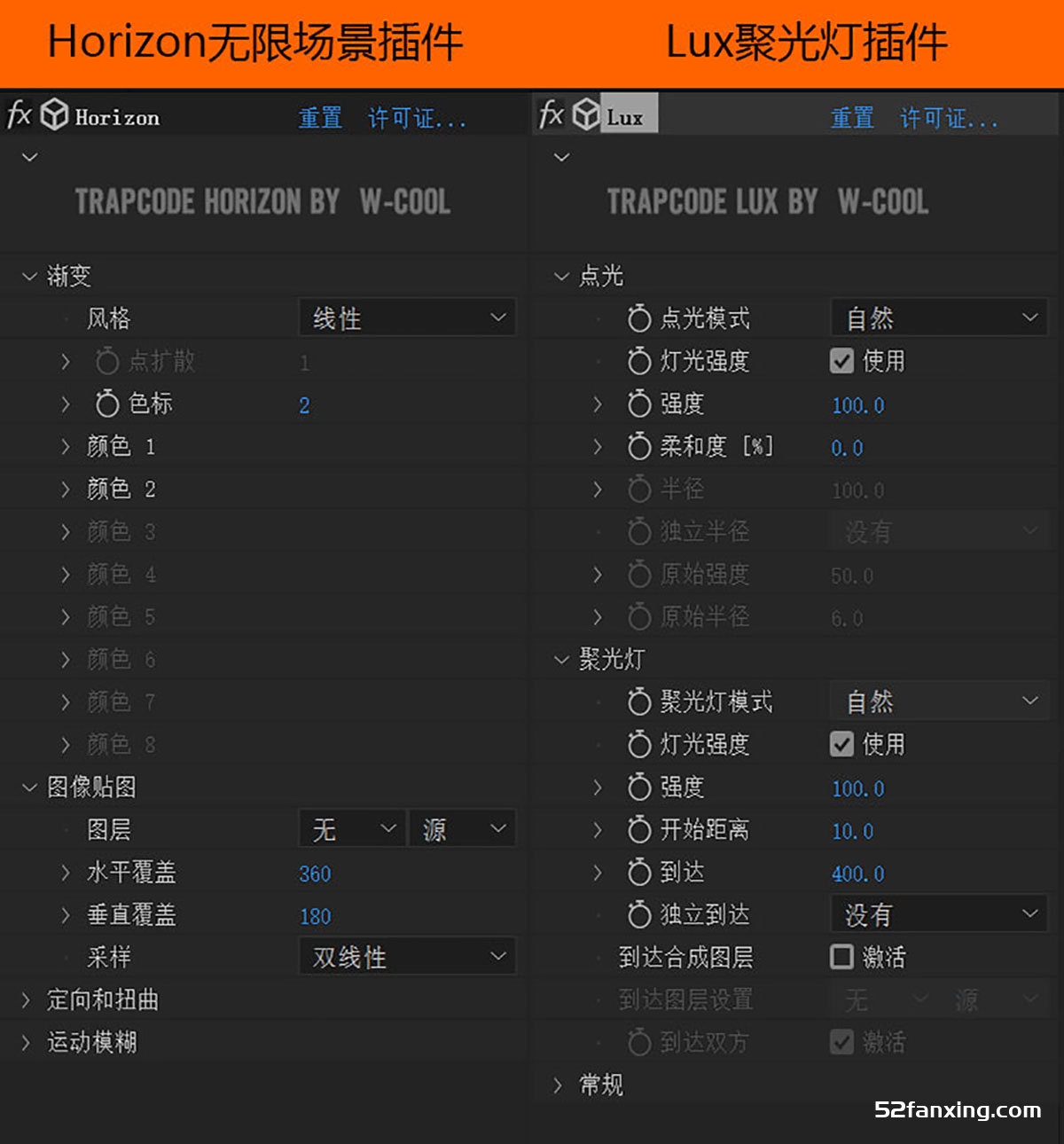Screen dimensions: 1064x1144
Task: Enable the stopwatch for 独立到达
Action: point(639,914)
